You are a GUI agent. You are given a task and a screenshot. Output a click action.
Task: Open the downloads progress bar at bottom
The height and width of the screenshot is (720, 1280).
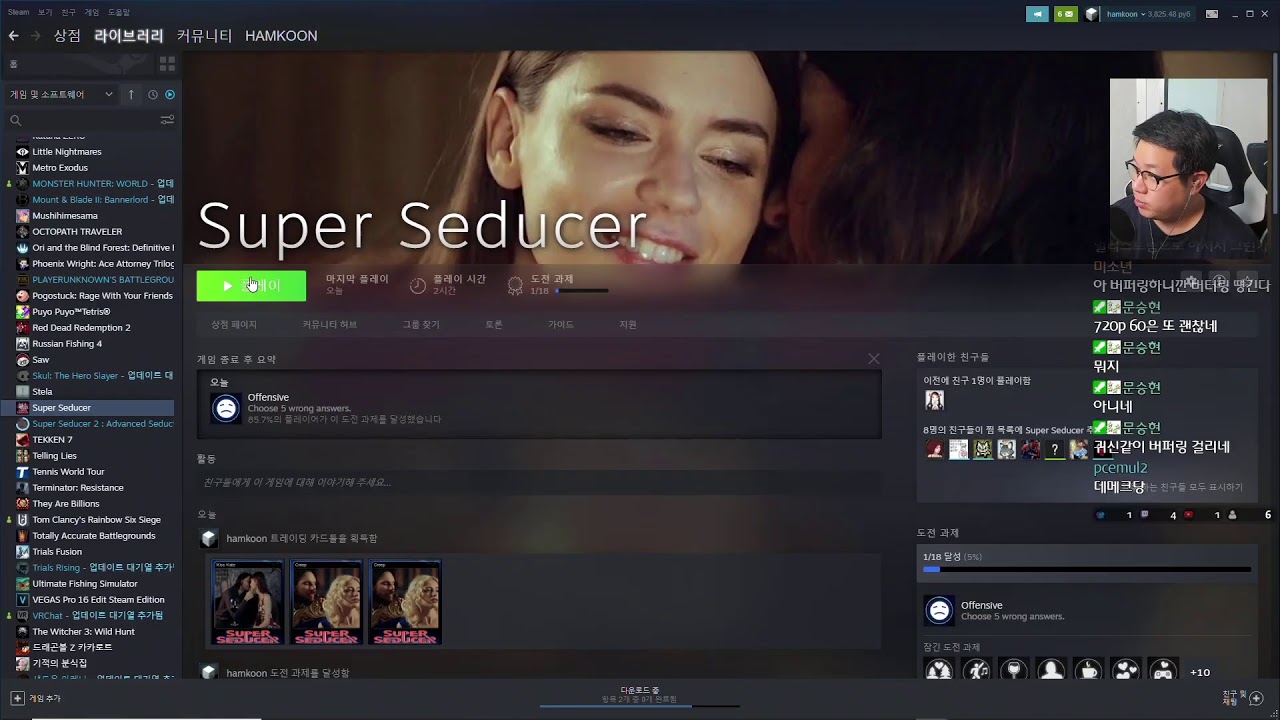640,706
